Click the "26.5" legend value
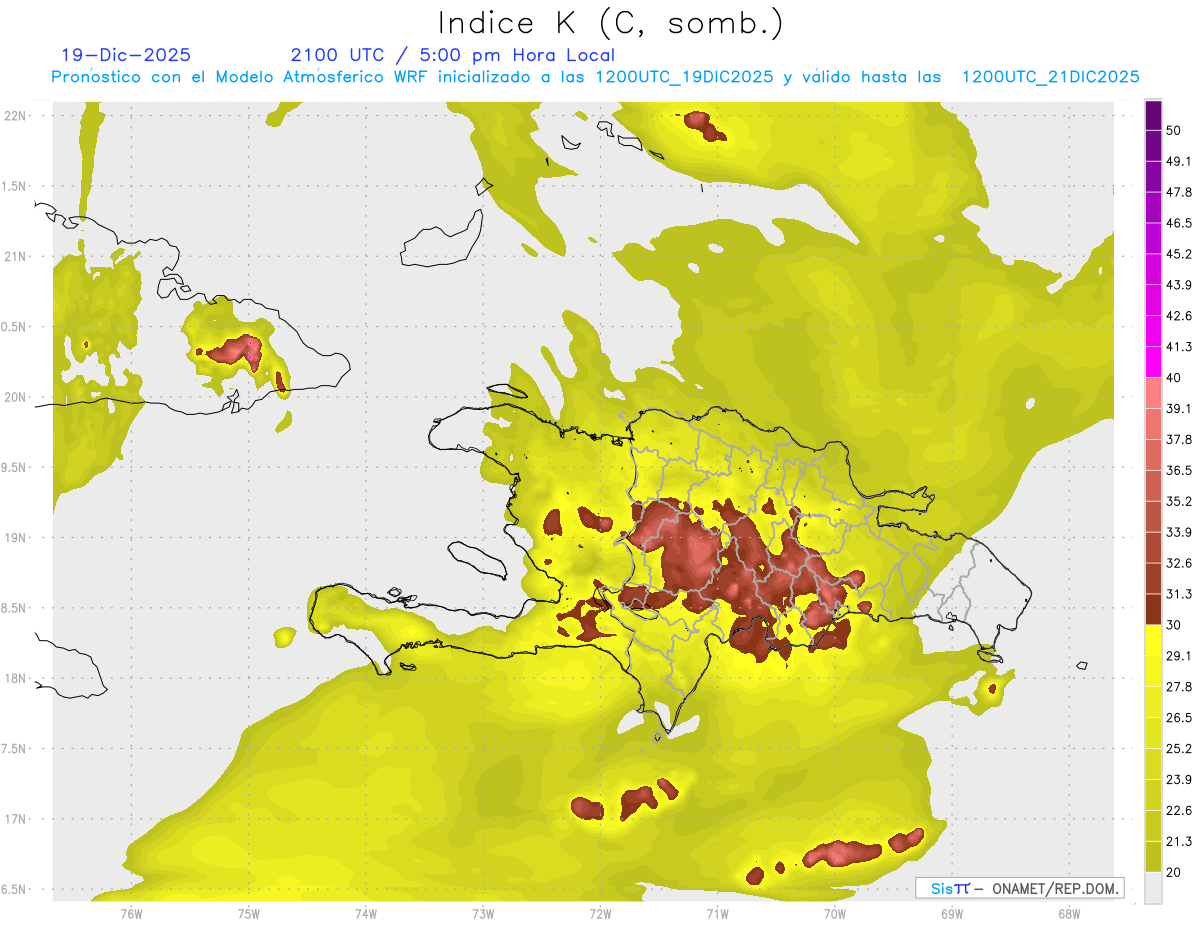1200x927 pixels. (x=1179, y=718)
